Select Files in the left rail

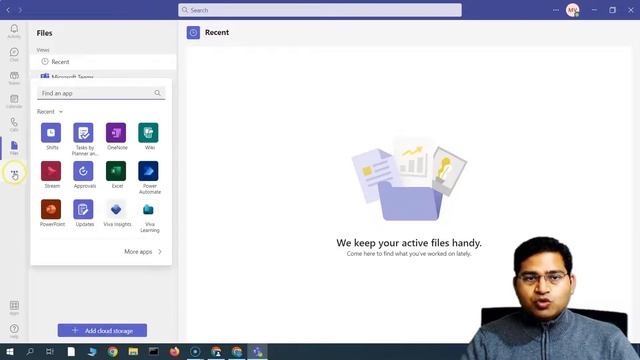tap(14, 148)
